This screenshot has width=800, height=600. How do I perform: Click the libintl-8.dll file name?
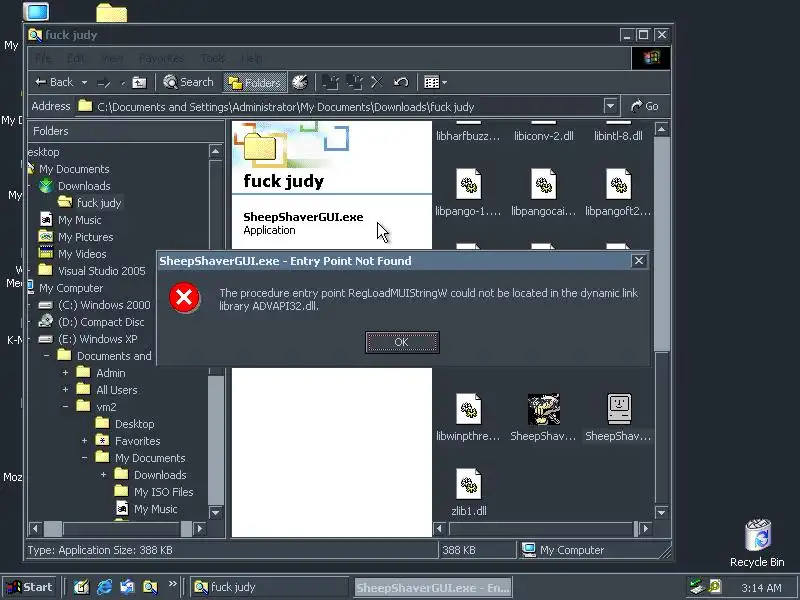click(x=618, y=136)
